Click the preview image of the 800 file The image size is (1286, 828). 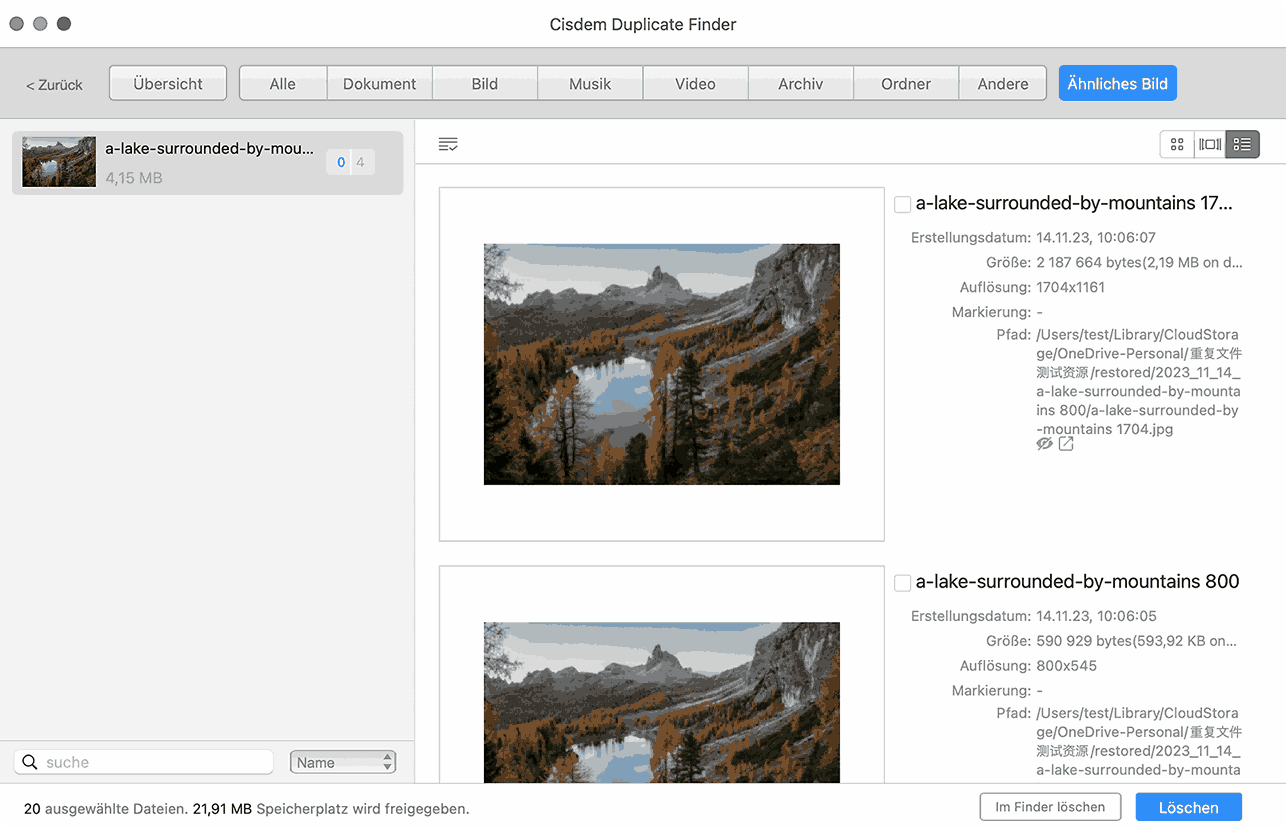coord(662,702)
